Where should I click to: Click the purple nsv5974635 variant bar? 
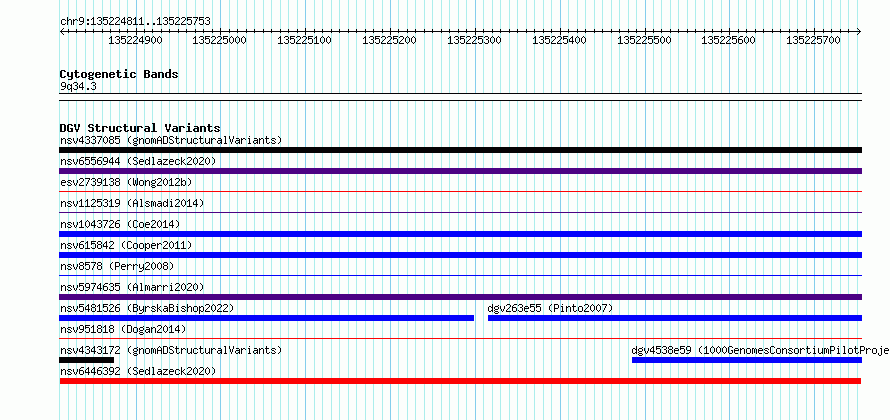click(460, 297)
